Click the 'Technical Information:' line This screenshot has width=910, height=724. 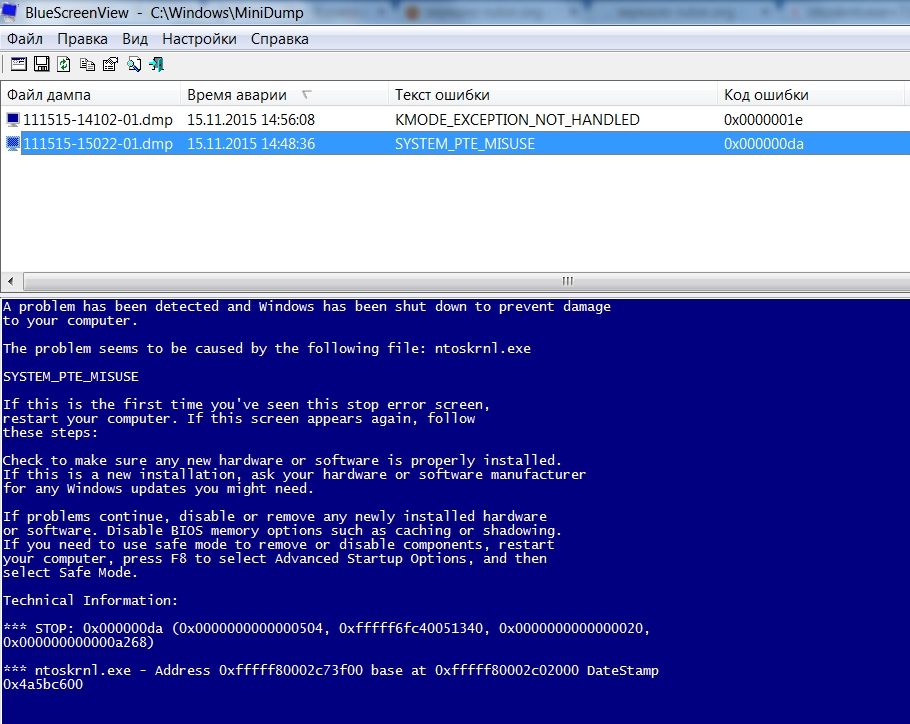coord(90,600)
